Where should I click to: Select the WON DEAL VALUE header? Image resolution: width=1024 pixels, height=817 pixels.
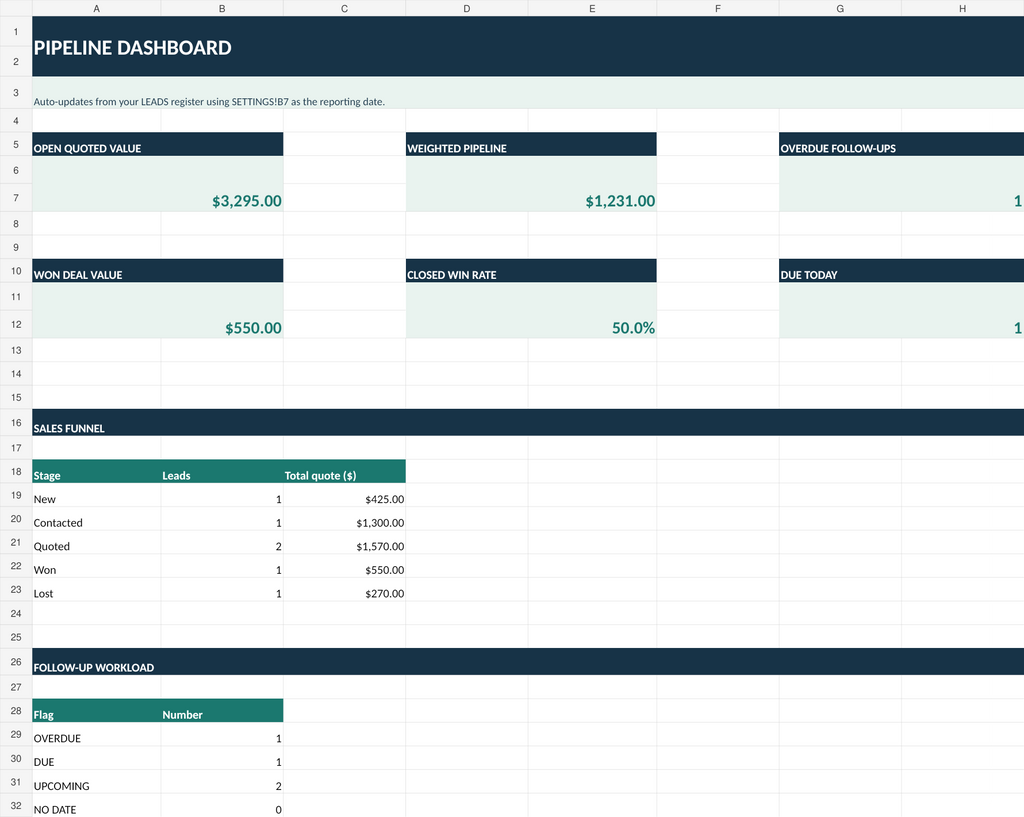coord(157,271)
